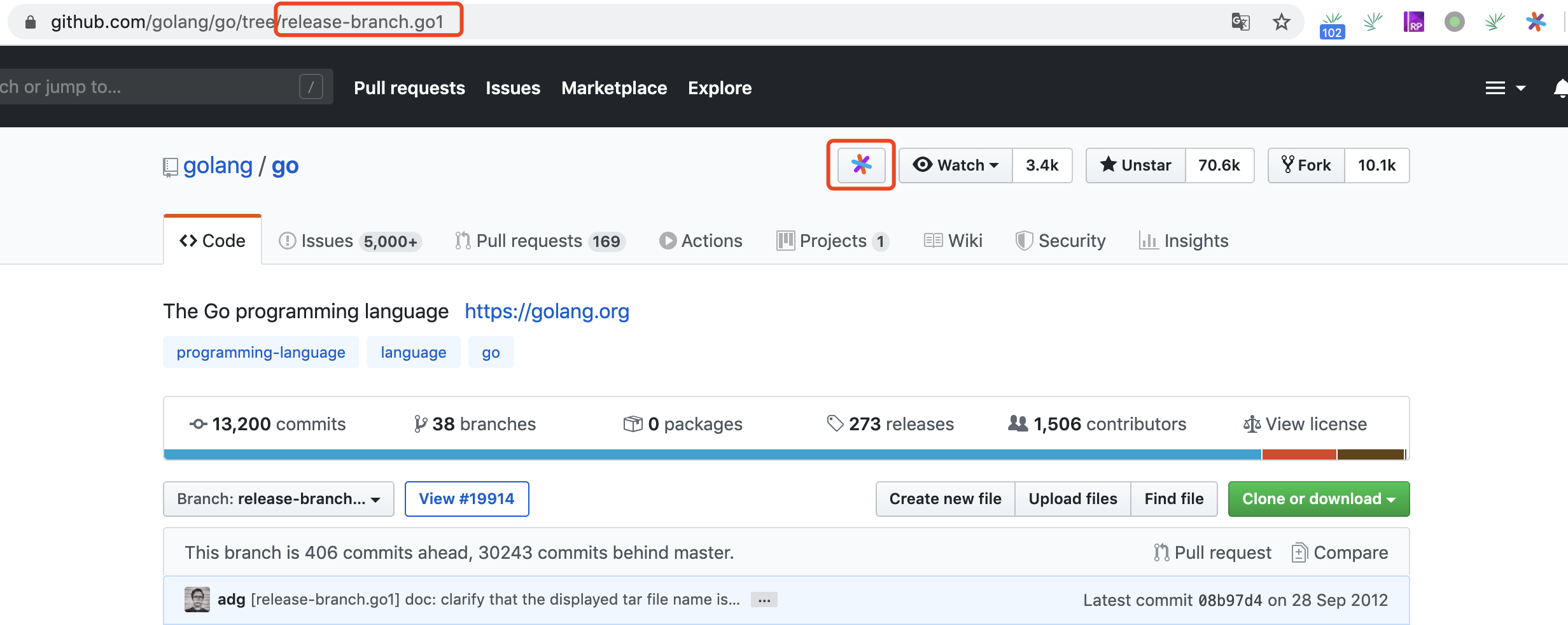View the 38 branches
The image size is (1568, 625).
[475, 424]
